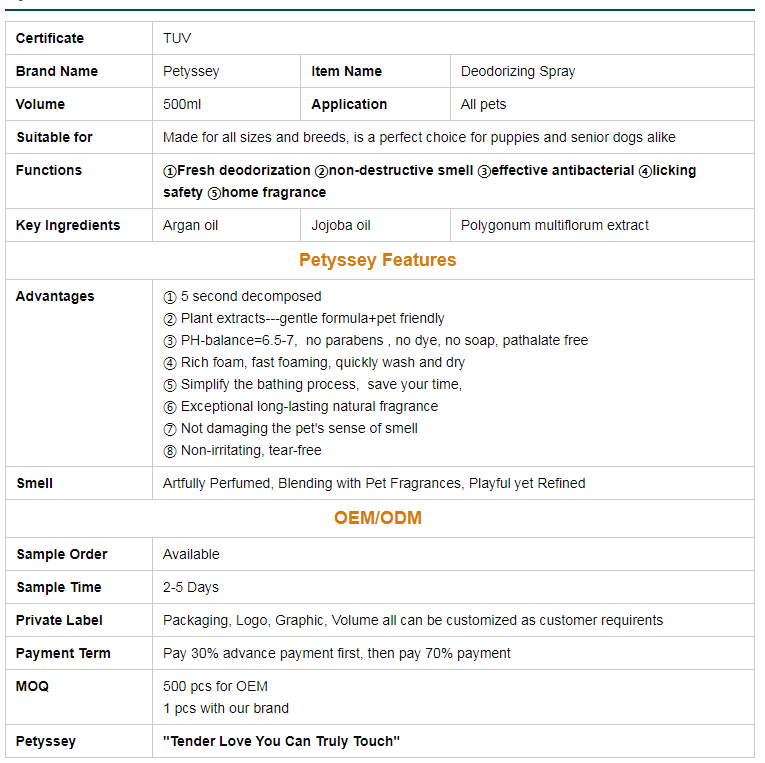Click the Deodorizing Spray item name
Viewport: 765px width, 763px height.
(518, 71)
